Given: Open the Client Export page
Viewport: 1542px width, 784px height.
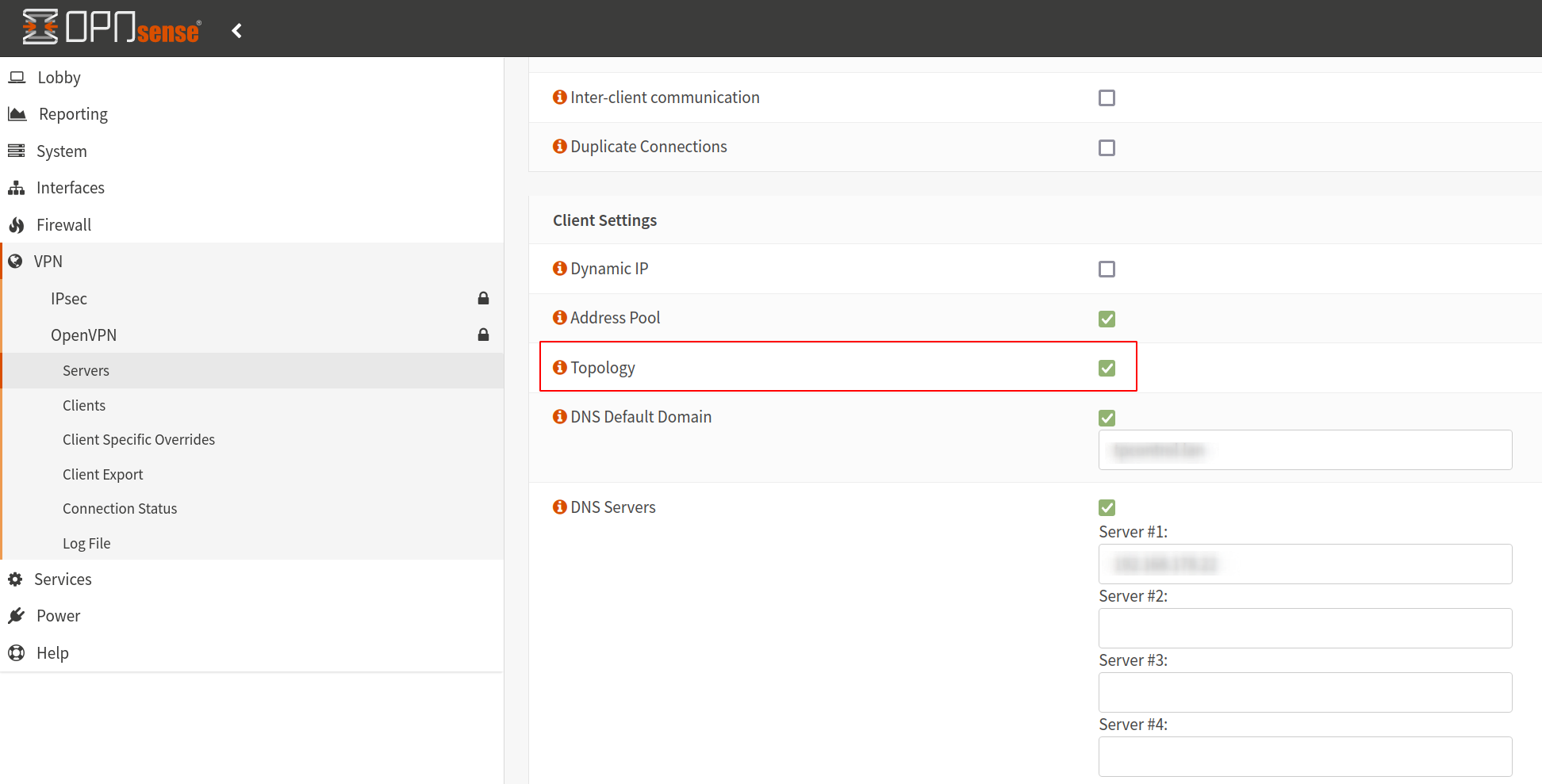Looking at the screenshot, I should point(103,475).
